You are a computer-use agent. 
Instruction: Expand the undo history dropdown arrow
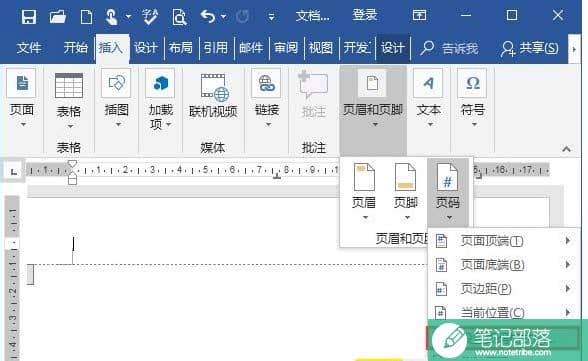click(x=224, y=16)
